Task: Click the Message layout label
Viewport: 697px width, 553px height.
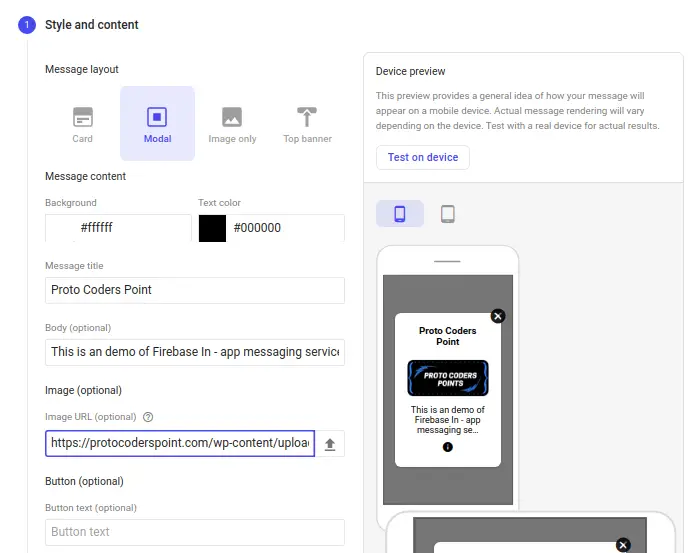Action: [82, 69]
